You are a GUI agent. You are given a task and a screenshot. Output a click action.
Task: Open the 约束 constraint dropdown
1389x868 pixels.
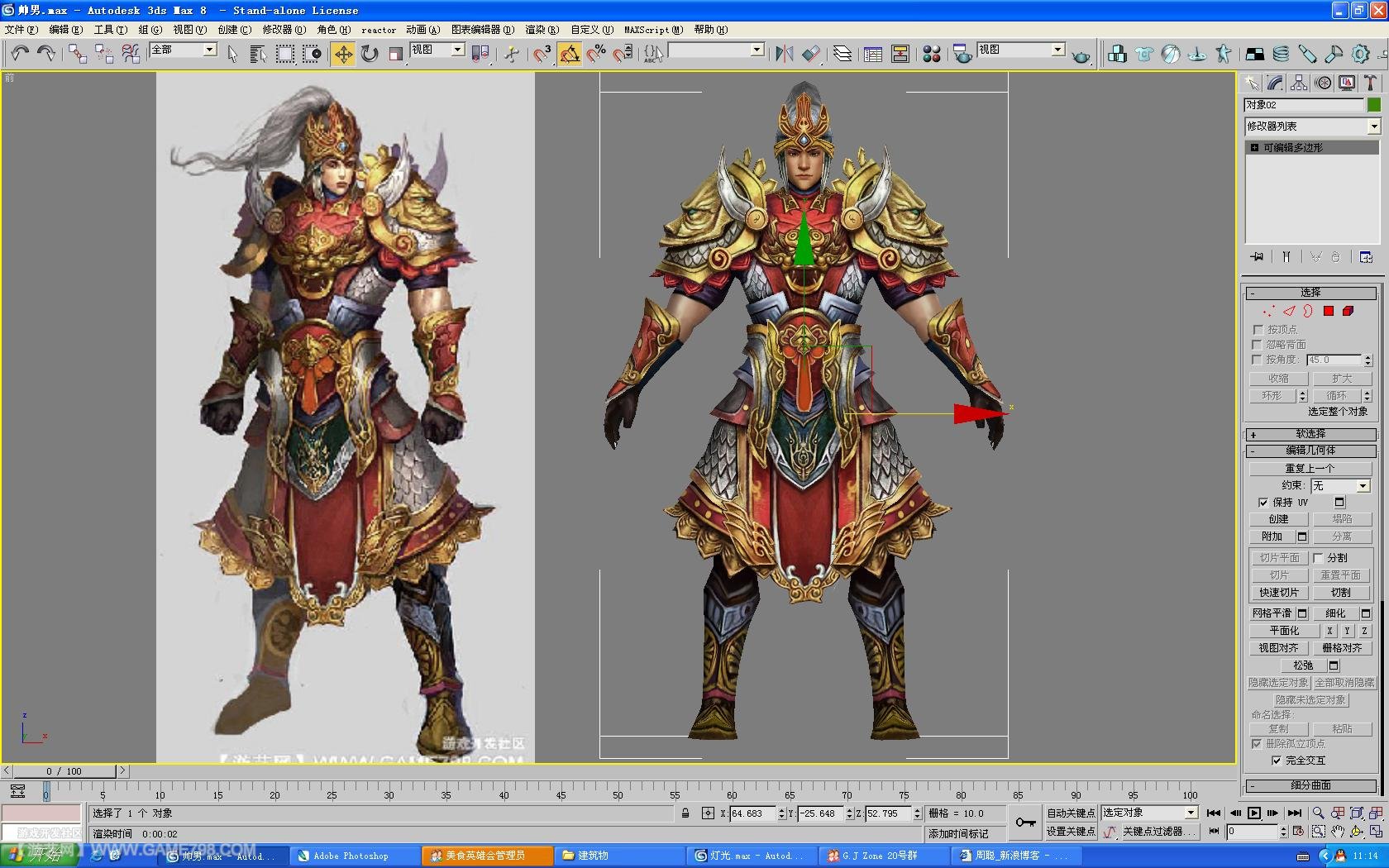pos(1340,485)
